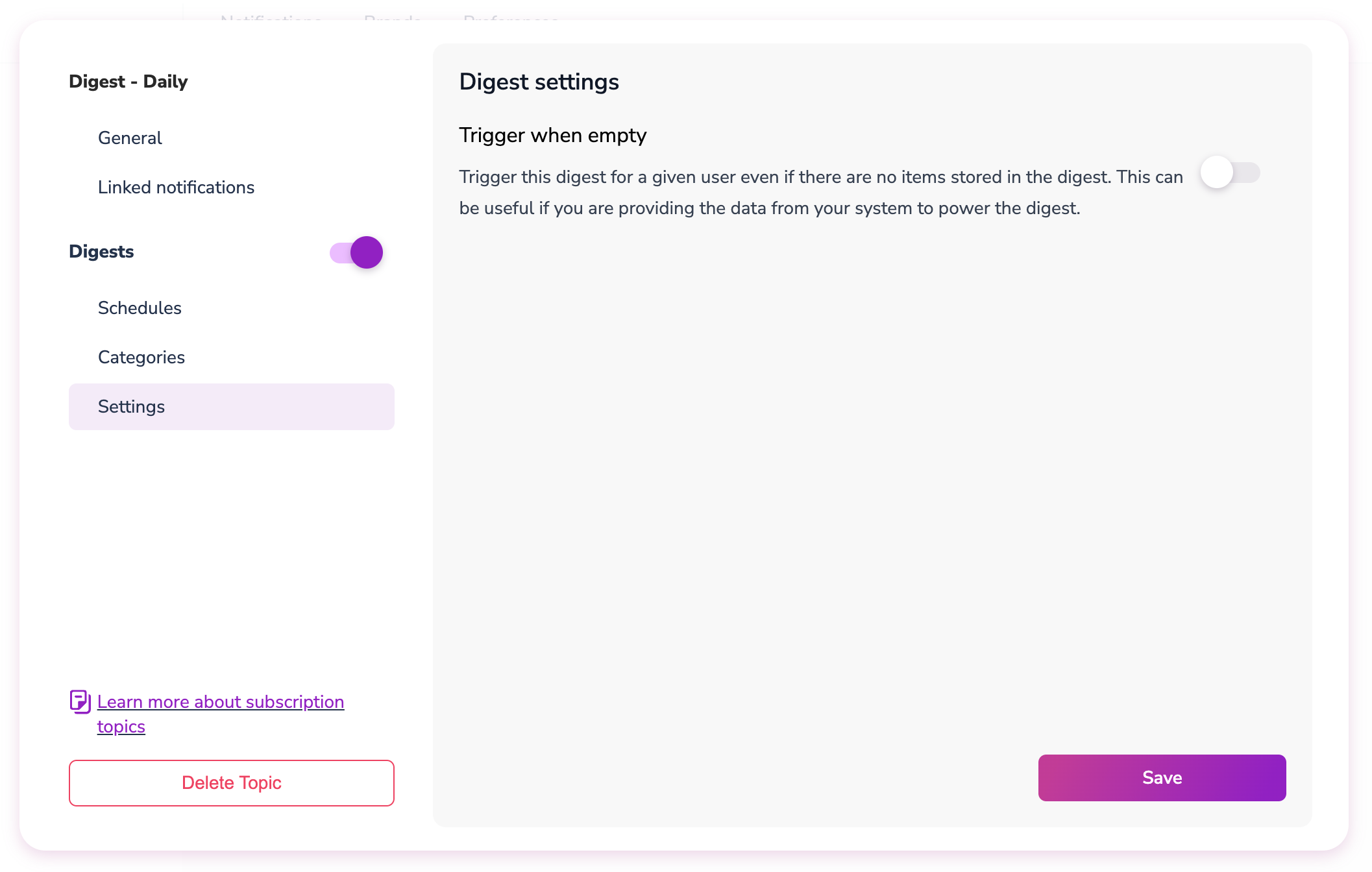1372x872 pixels.
Task: Expand the Digest - Daily topic section
Action: coord(128,81)
